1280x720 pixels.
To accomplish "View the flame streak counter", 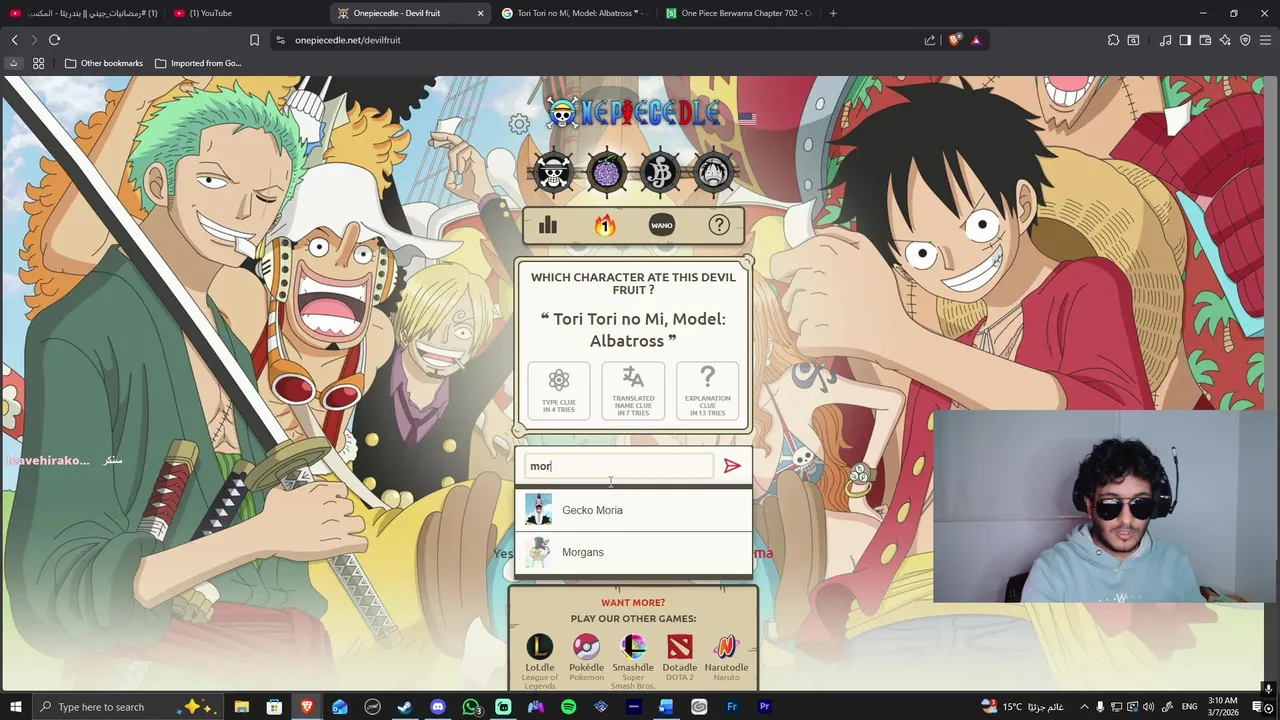I will tap(605, 225).
